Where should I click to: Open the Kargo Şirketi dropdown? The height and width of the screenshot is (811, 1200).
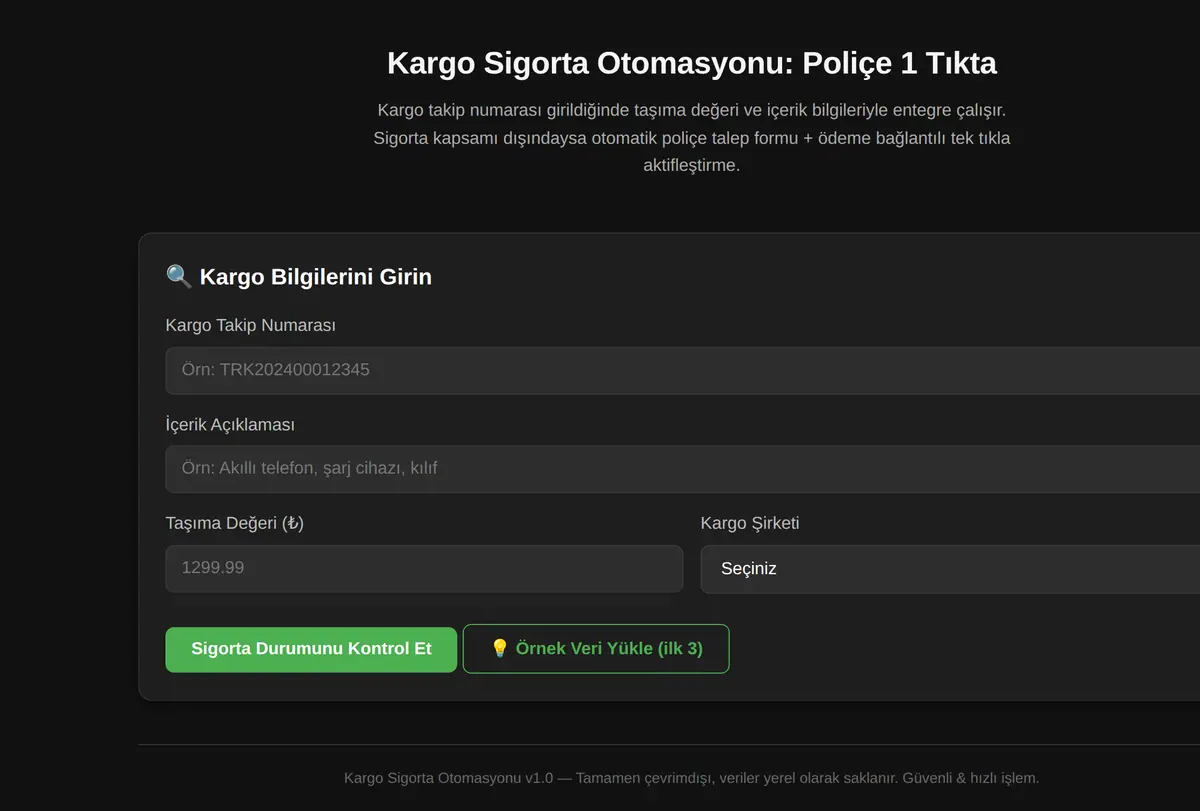[x=950, y=569]
